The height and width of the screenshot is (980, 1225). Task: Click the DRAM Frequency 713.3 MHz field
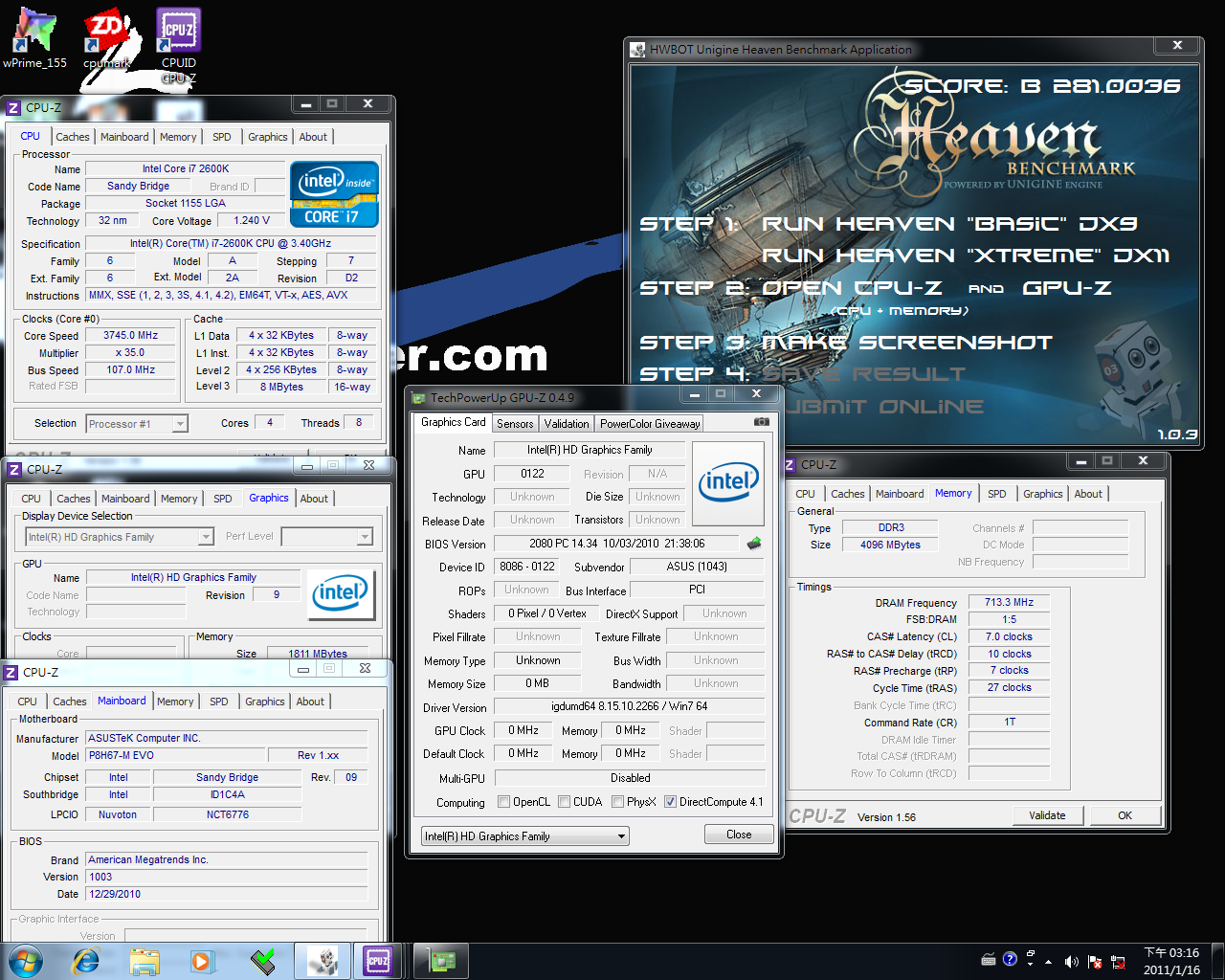click(x=1009, y=603)
